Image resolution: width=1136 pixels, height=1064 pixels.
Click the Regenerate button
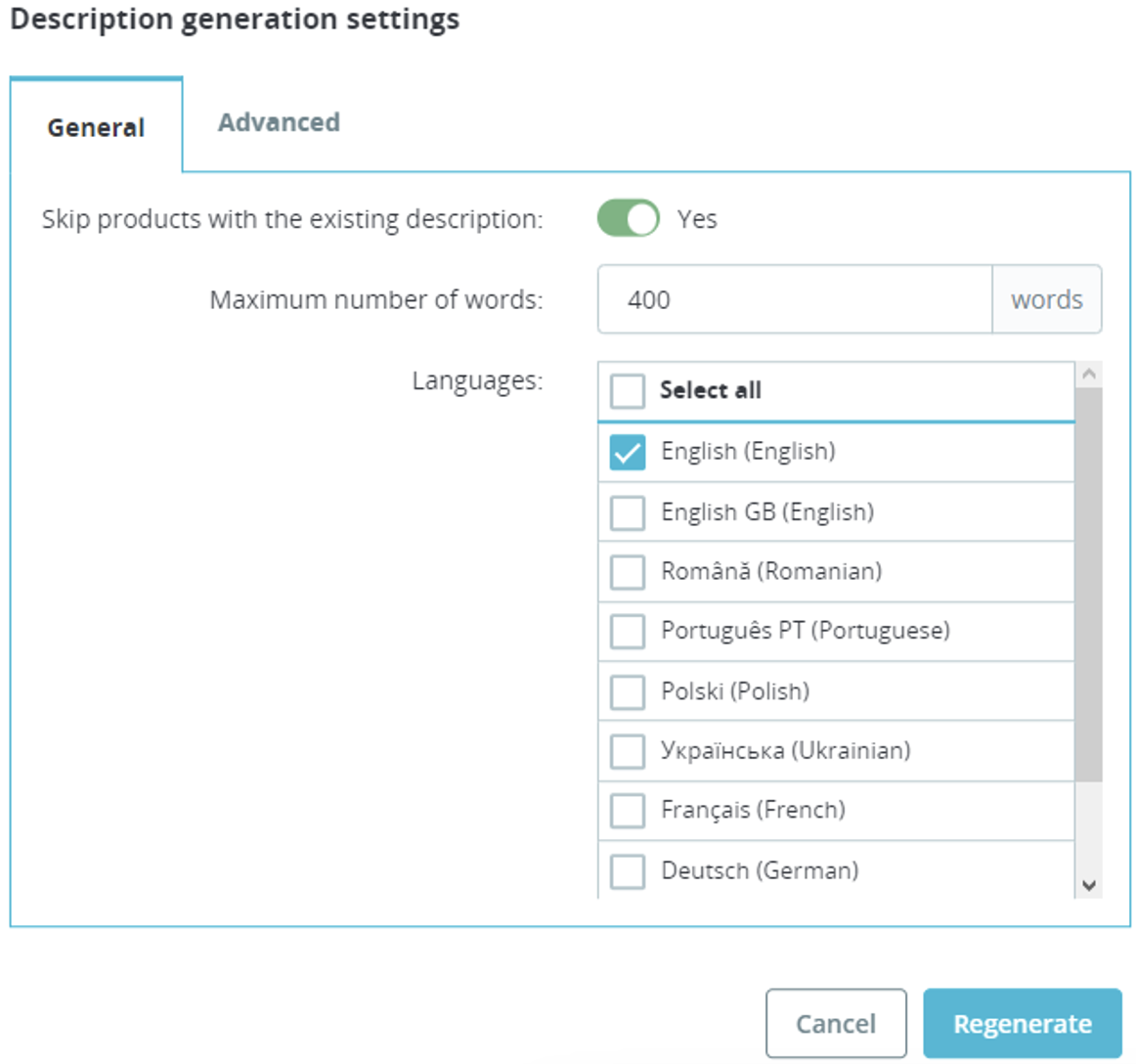pos(1023,1023)
